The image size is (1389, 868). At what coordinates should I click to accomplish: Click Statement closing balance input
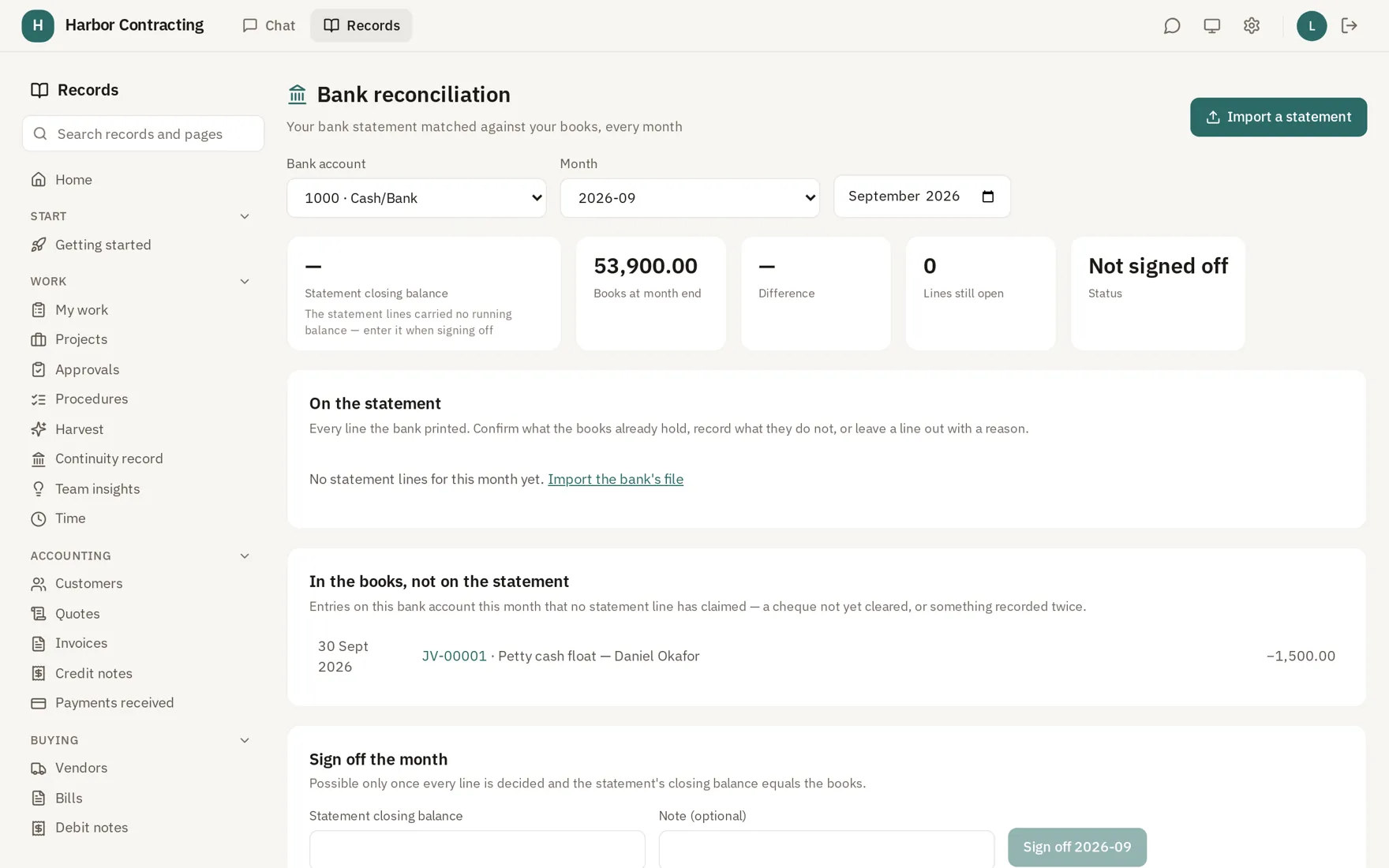(x=477, y=849)
